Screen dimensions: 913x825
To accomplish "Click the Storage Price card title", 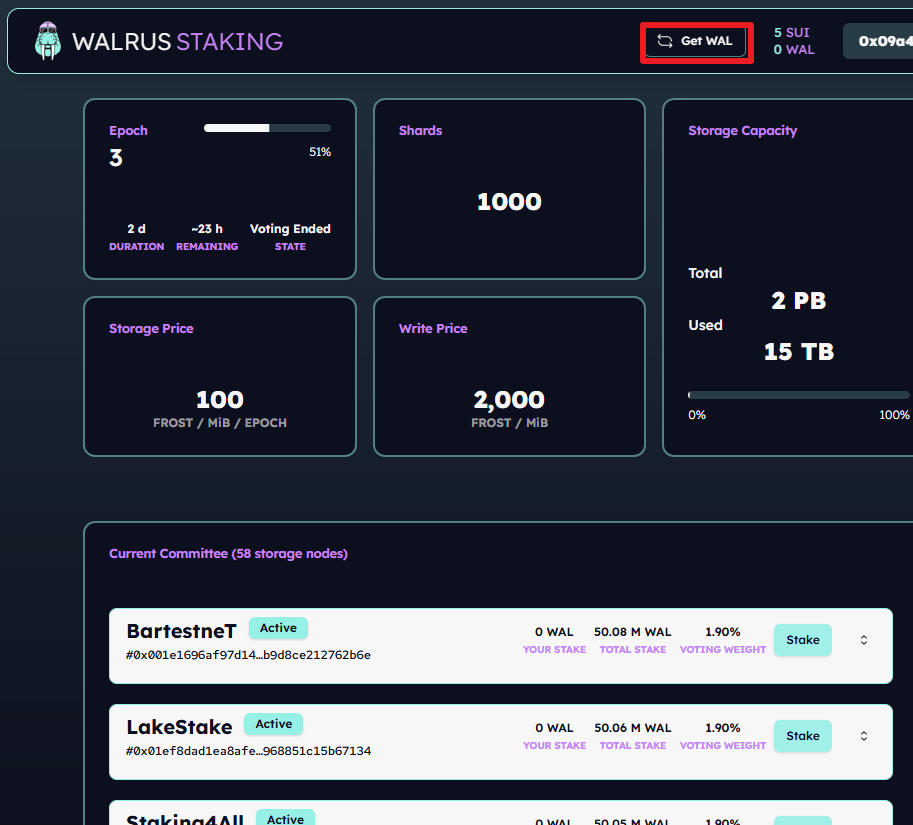I will [151, 329].
